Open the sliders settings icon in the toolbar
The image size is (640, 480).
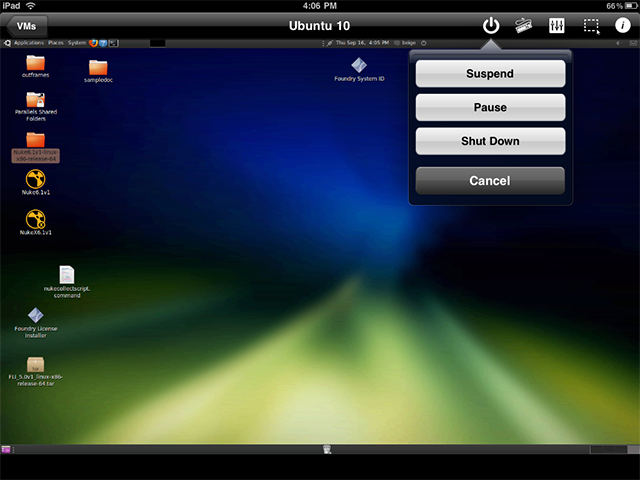[x=557, y=26]
